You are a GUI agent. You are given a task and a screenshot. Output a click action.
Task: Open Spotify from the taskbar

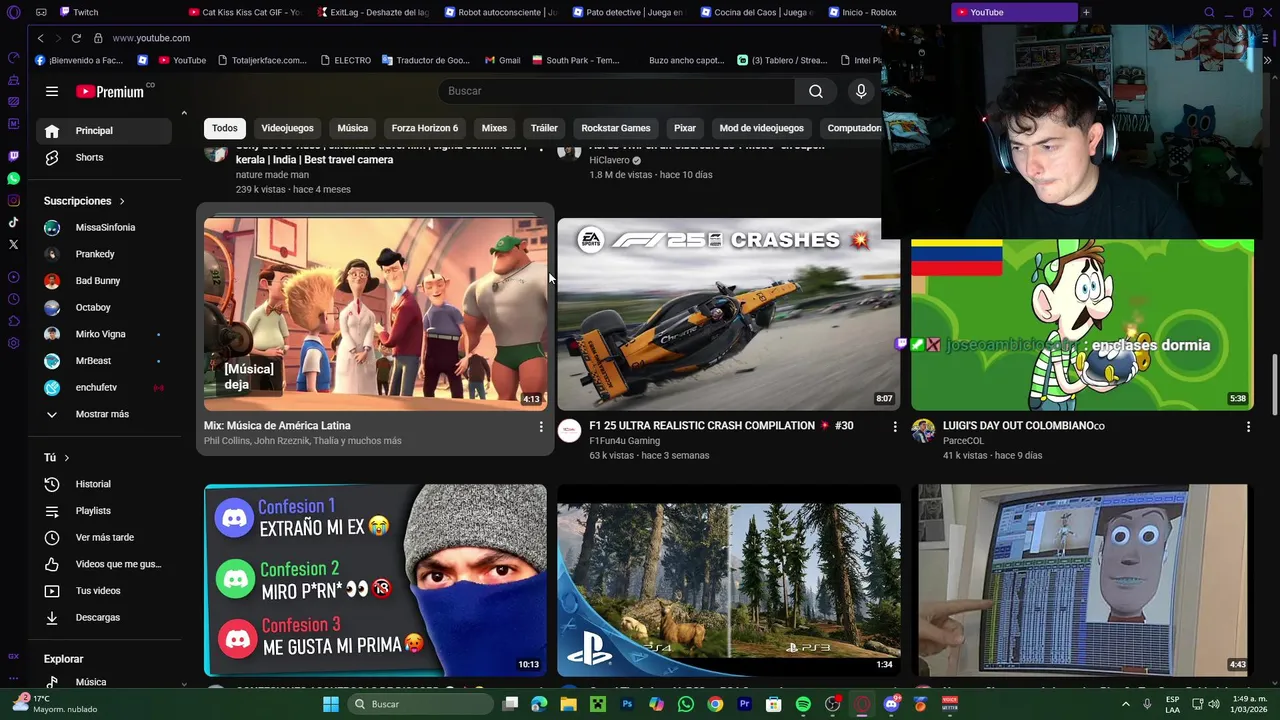pyautogui.click(x=803, y=704)
